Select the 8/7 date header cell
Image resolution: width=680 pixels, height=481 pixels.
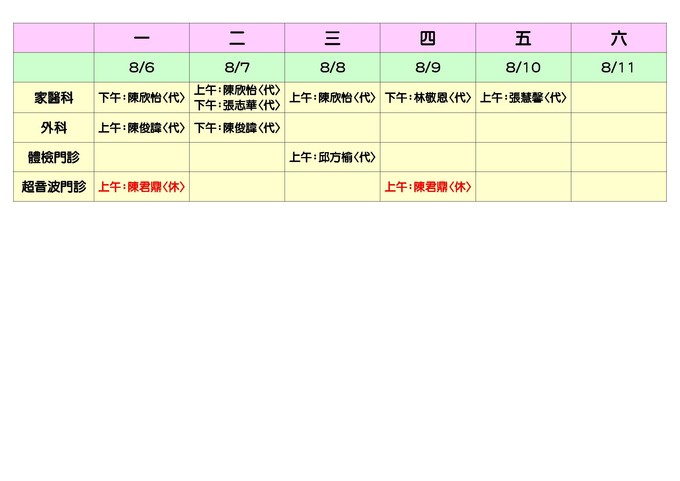tap(237, 68)
